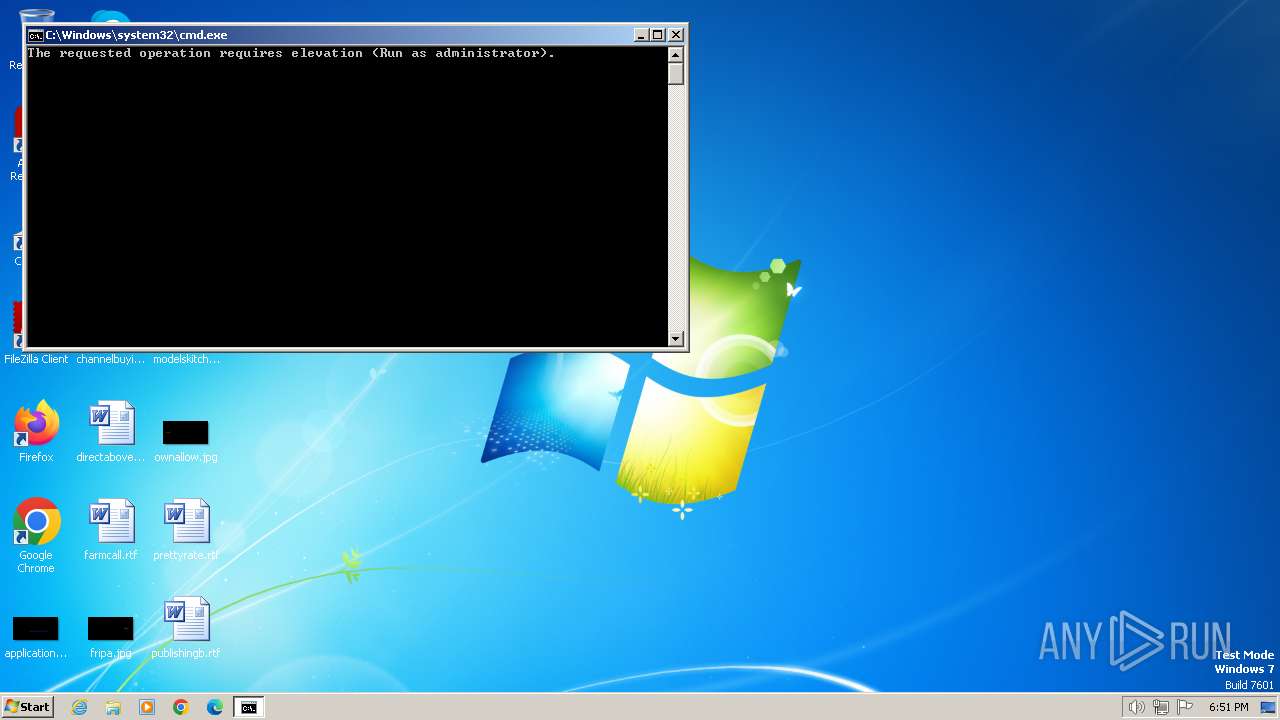This screenshot has height=720, width=1280.
Task: Click the 'requires elevation' console message
Action: 291,53
